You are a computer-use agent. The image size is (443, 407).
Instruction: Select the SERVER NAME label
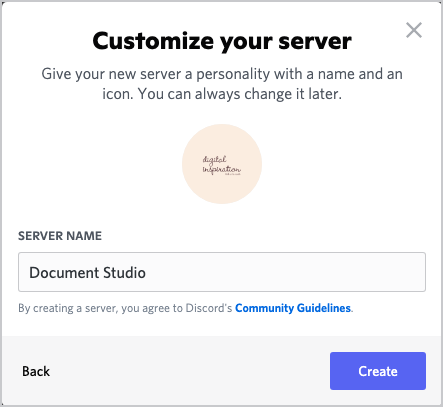click(x=60, y=236)
